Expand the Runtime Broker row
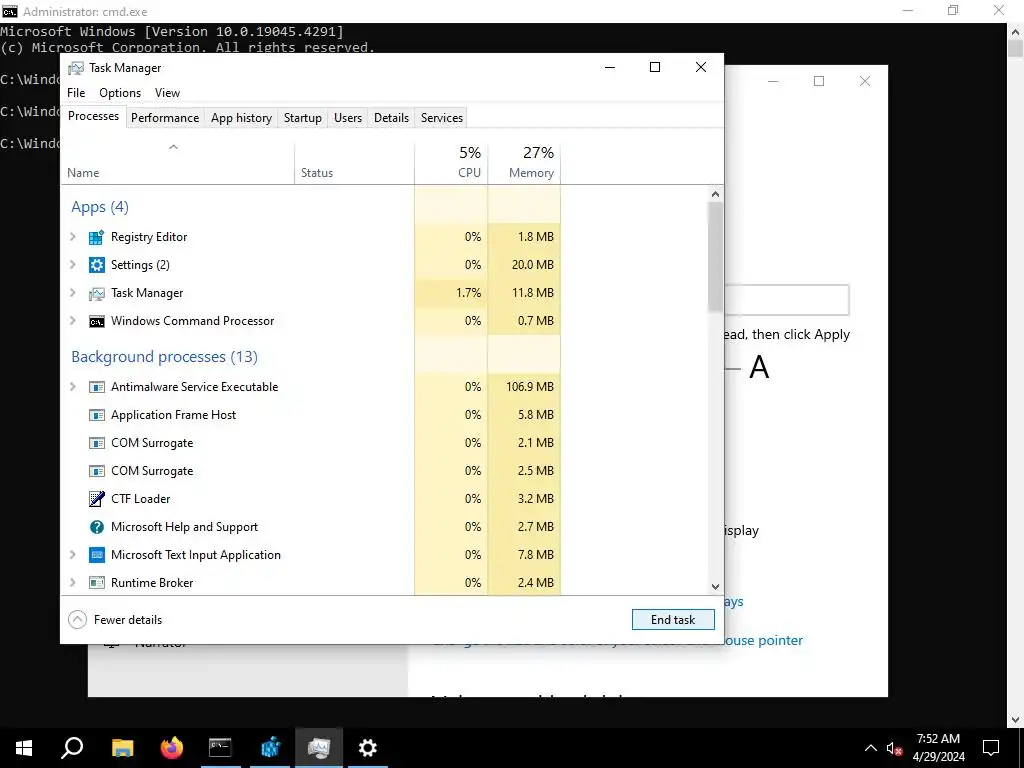The height and width of the screenshot is (768, 1024). 73,583
